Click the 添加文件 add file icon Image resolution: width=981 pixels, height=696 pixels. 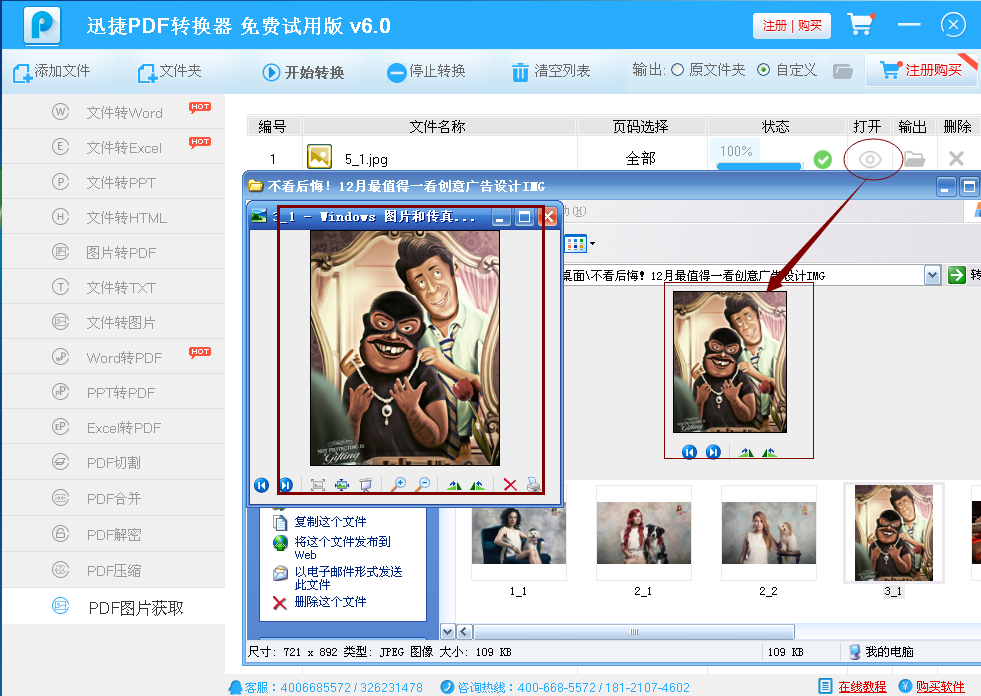(22, 73)
